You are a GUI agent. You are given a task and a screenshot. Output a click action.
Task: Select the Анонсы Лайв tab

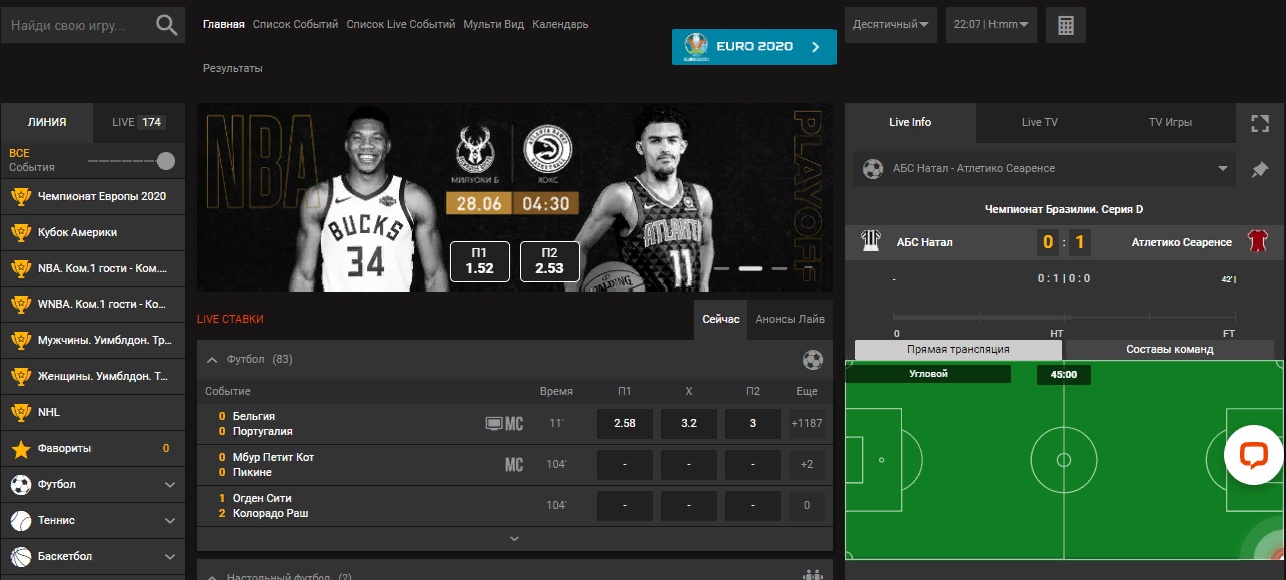click(790, 319)
